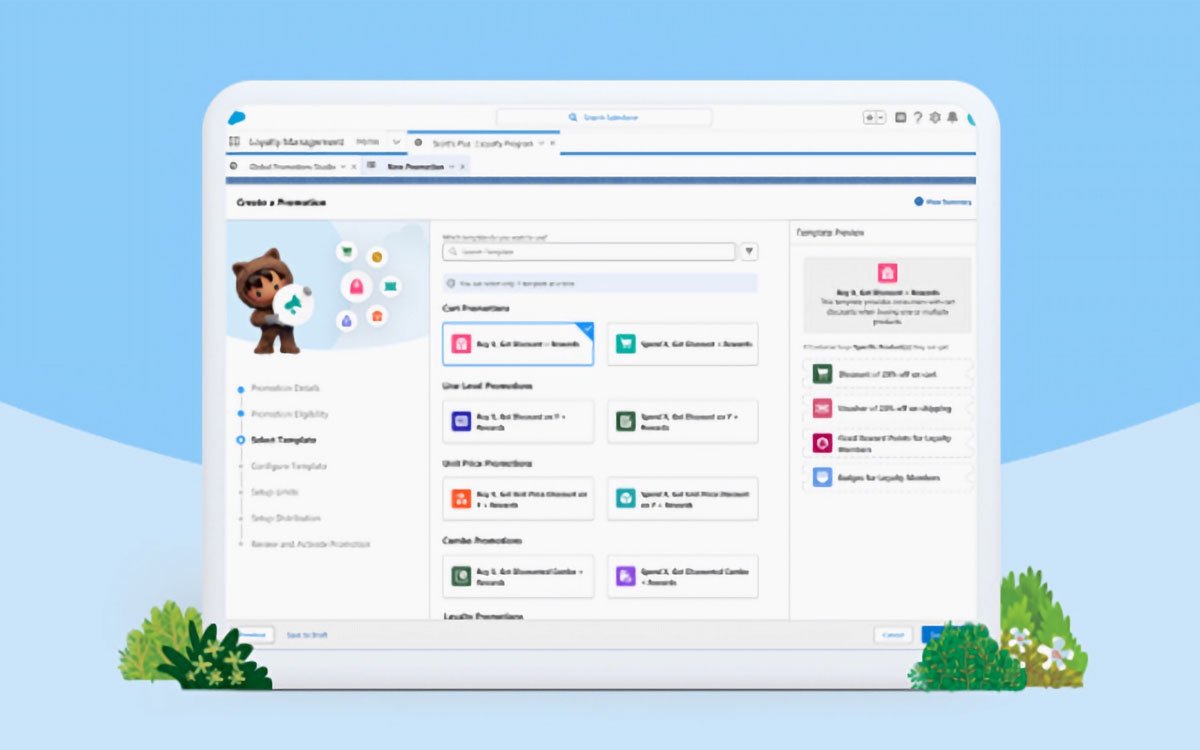Screen dimensions: 1200x750
Task: Go to the Promotion Details step
Action: [285, 388]
